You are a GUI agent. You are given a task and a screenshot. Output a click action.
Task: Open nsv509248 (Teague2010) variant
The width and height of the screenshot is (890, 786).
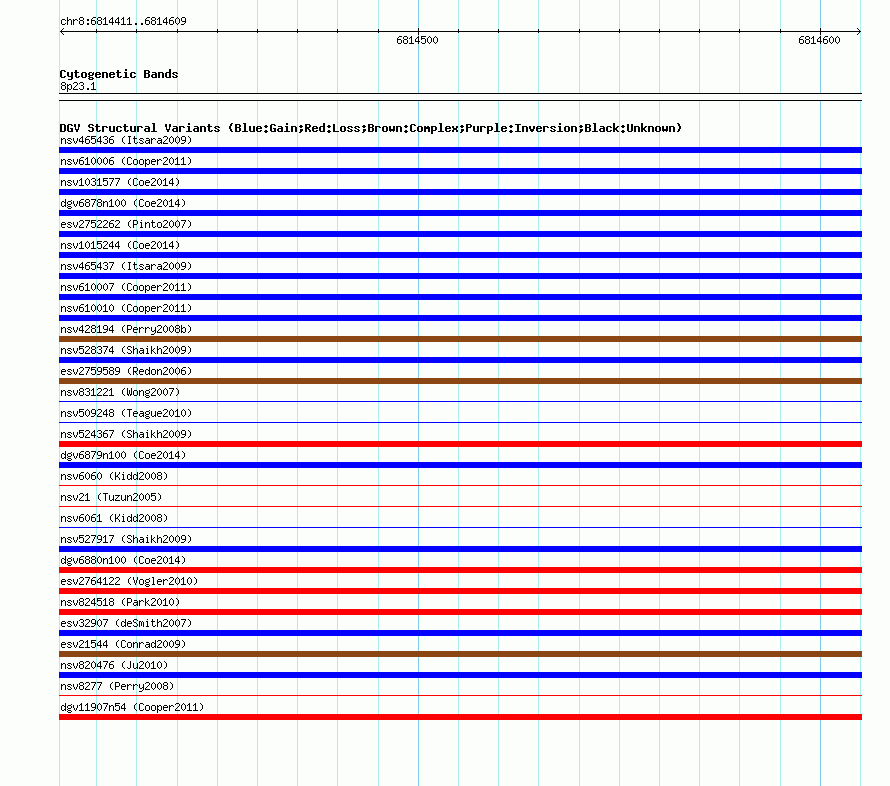[126, 413]
